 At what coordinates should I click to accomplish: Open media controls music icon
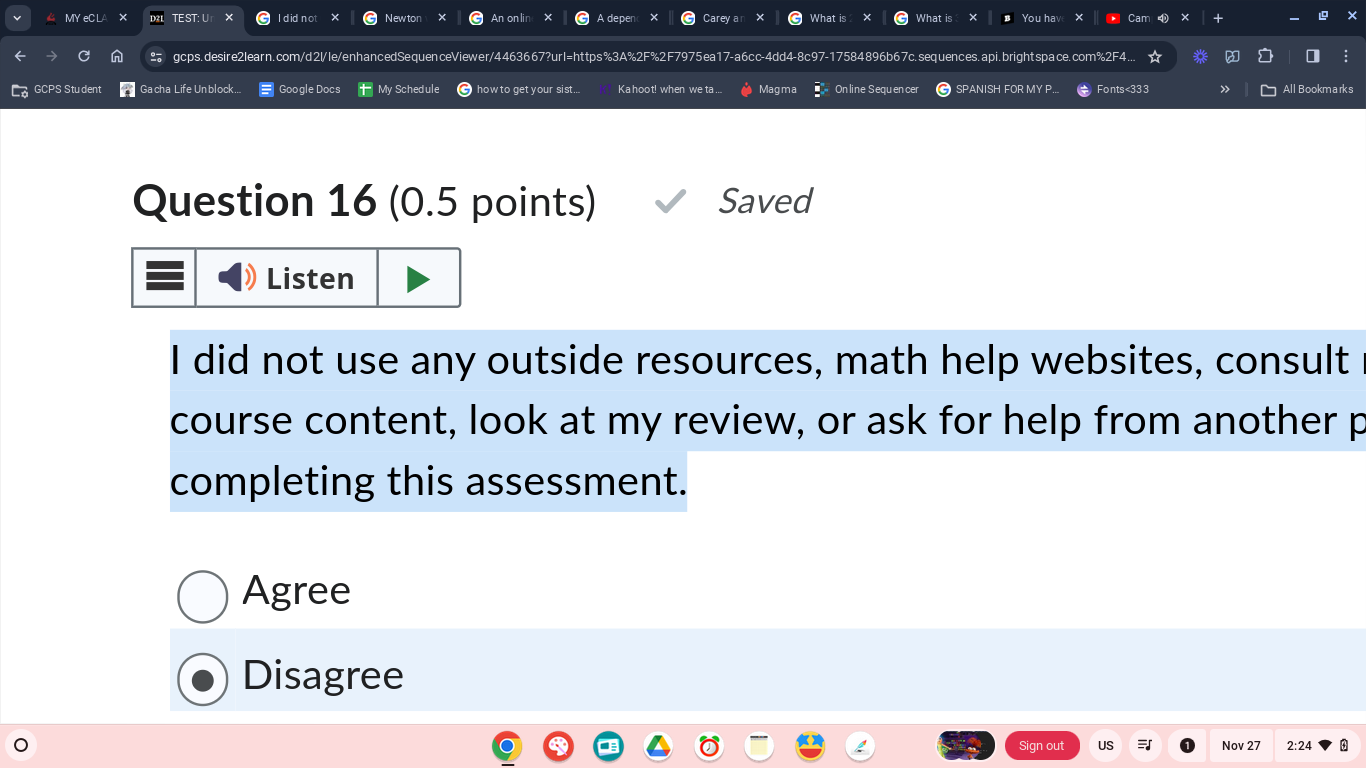coord(1146,746)
